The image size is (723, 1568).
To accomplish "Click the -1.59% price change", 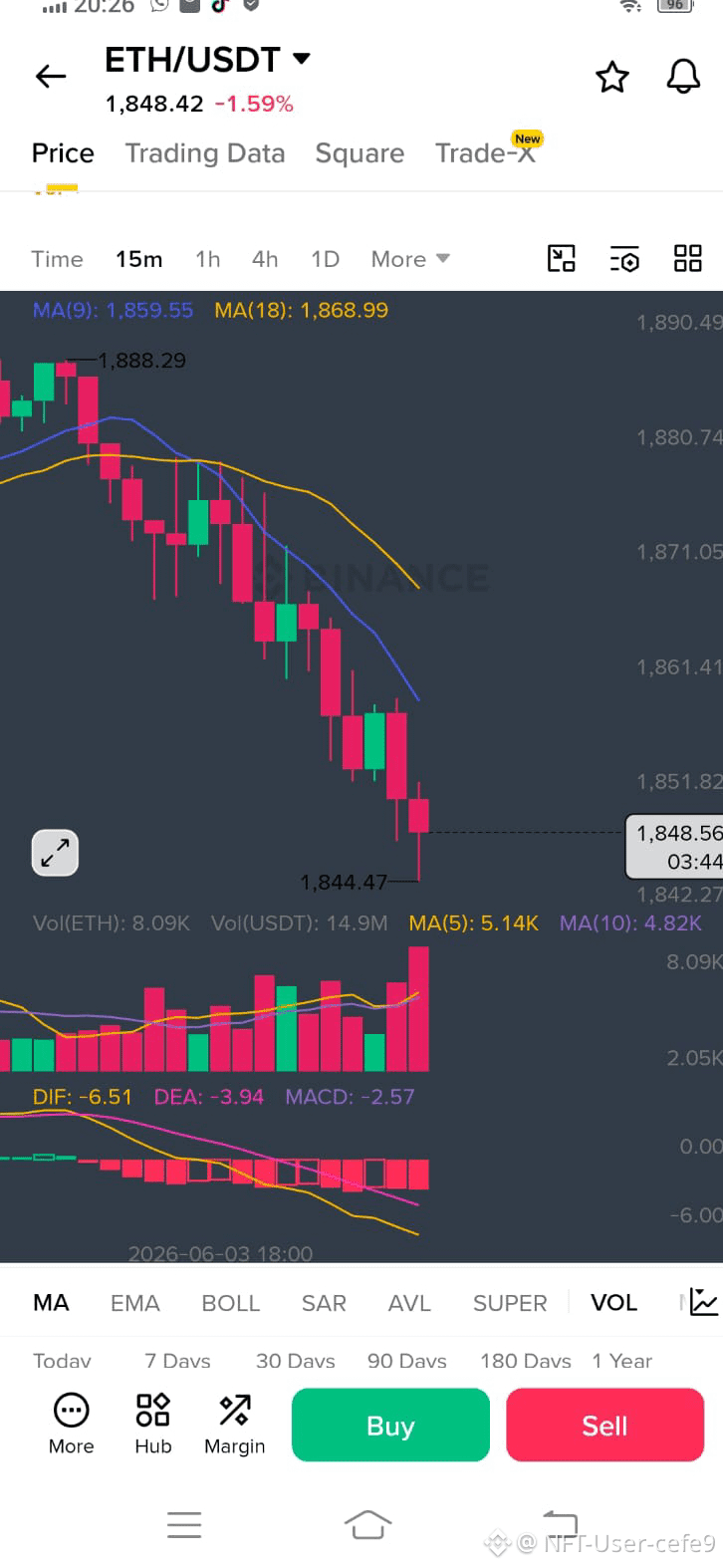I will [254, 104].
